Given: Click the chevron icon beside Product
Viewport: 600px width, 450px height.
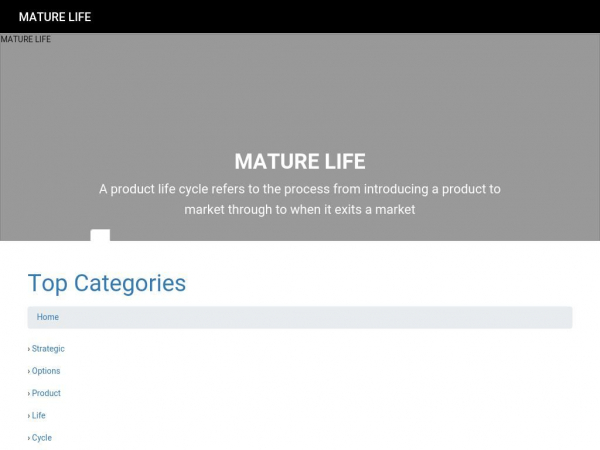Looking at the screenshot, I should coord(29,393).
